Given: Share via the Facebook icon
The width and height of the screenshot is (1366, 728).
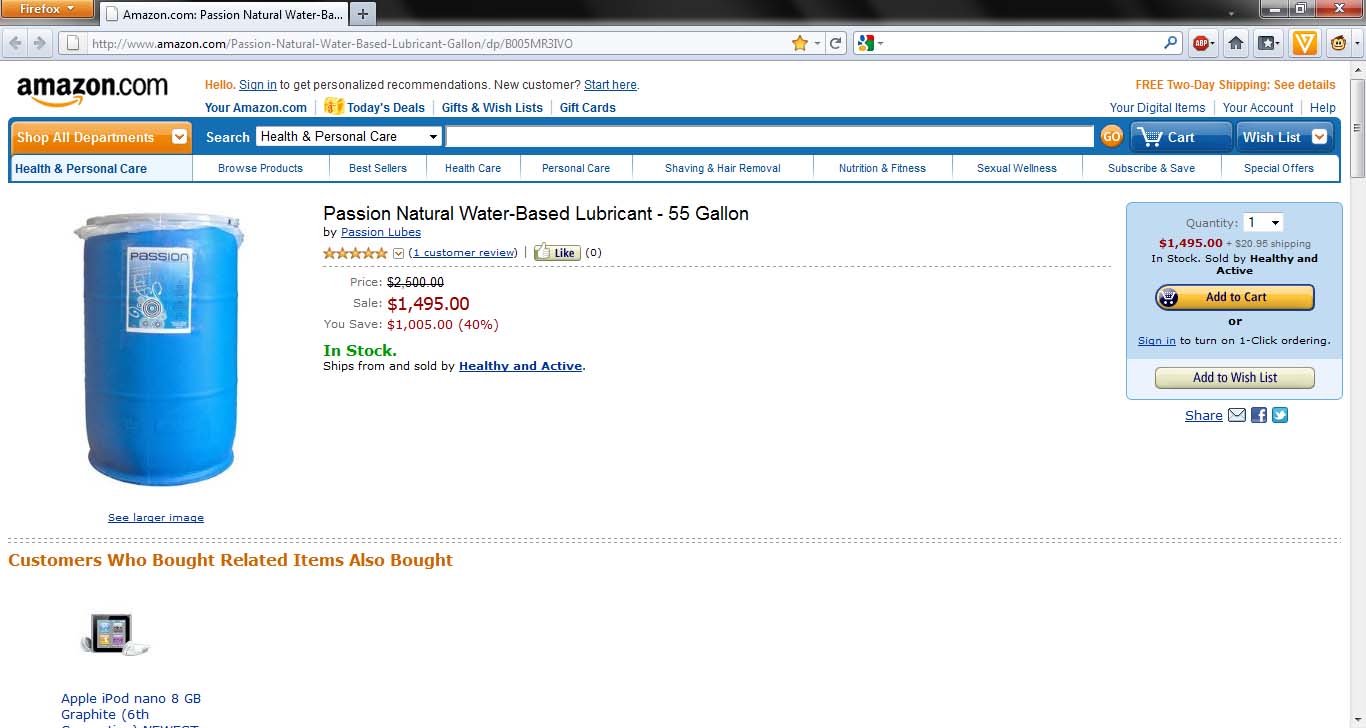Looking at the screenshot, I should click(1259, 415).
